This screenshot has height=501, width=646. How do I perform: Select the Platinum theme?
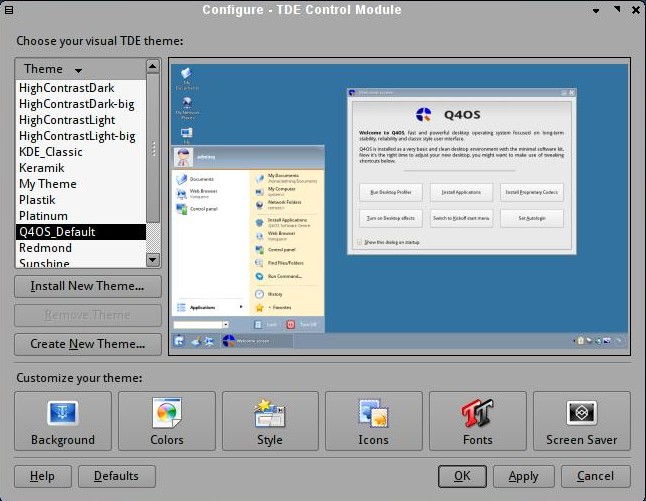point(81,216)
